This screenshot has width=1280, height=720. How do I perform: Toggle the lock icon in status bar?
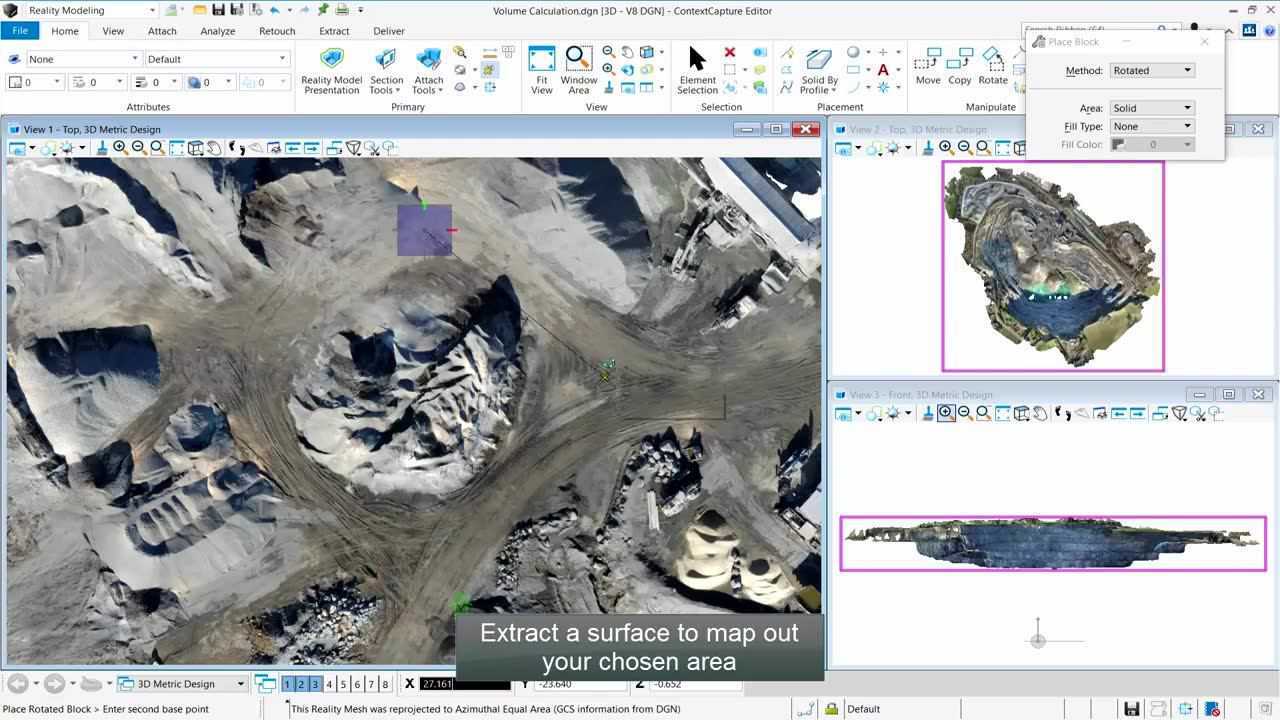tap(831, 709)
